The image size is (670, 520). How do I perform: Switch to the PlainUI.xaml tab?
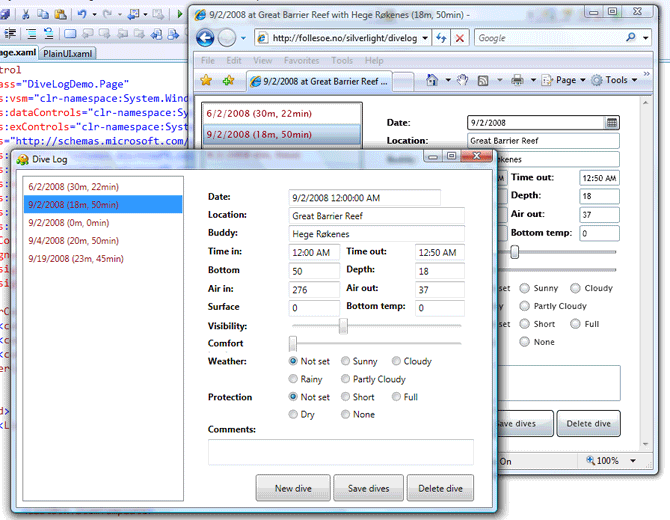click(x=68, y=53)
